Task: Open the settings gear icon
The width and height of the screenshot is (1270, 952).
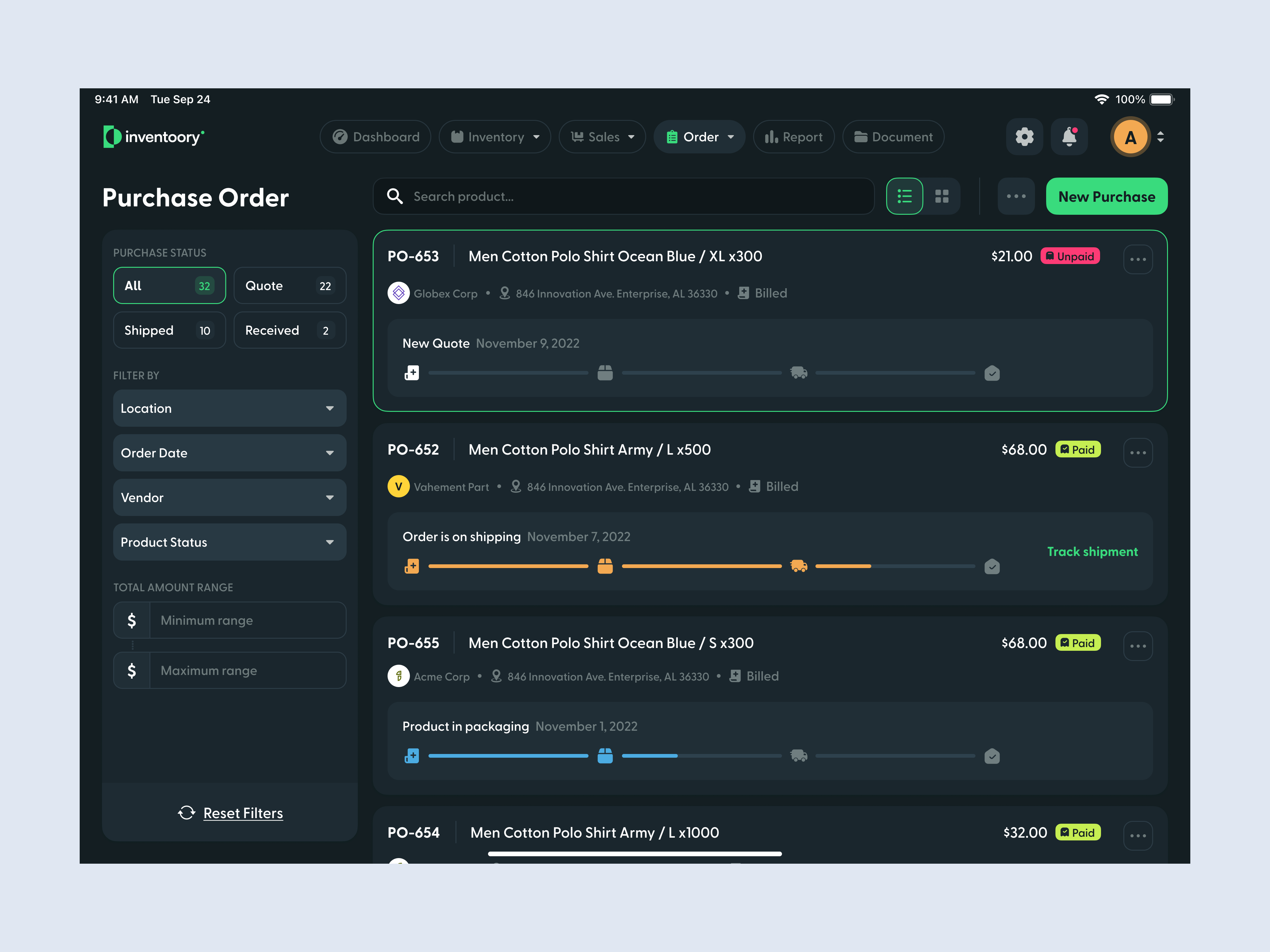Action: coord(1024,137)
